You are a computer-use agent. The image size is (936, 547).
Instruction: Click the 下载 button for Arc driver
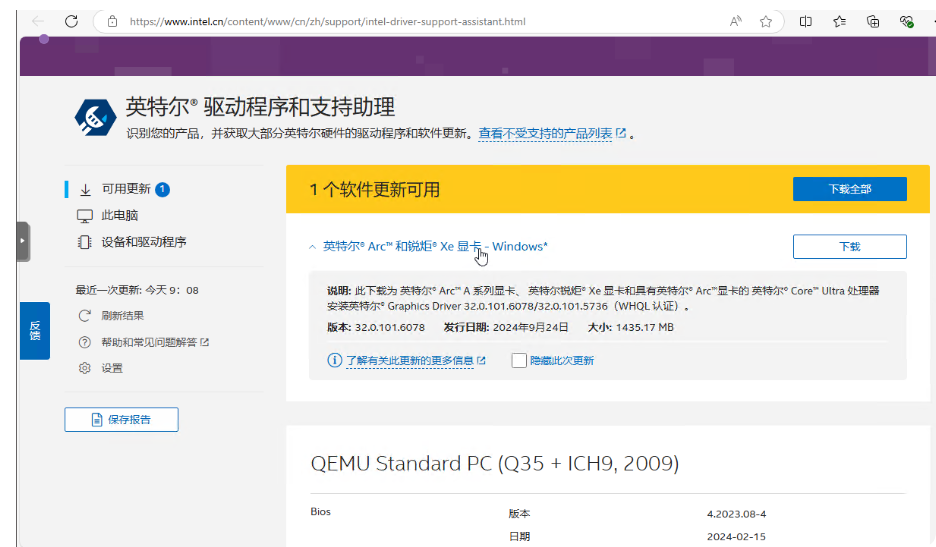(x=849, y=247)
